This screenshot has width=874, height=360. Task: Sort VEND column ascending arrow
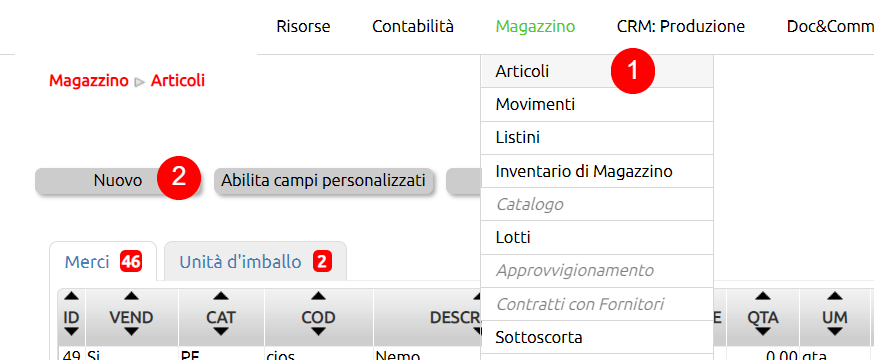(x=131, y=296)
